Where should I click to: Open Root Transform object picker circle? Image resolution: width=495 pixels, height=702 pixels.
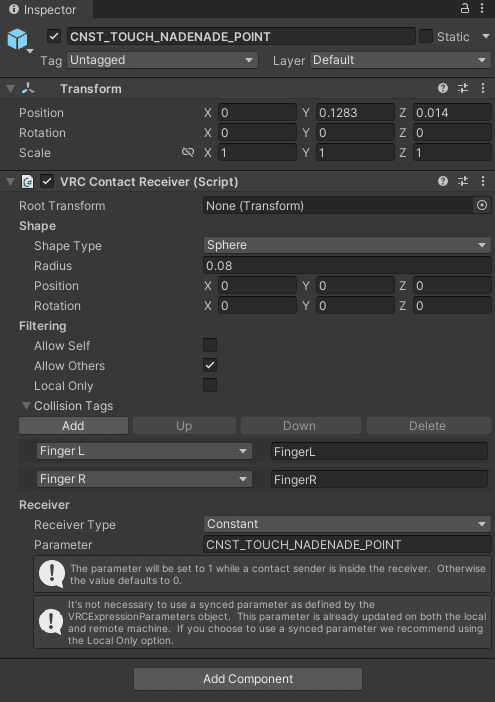tap(482, 205)
